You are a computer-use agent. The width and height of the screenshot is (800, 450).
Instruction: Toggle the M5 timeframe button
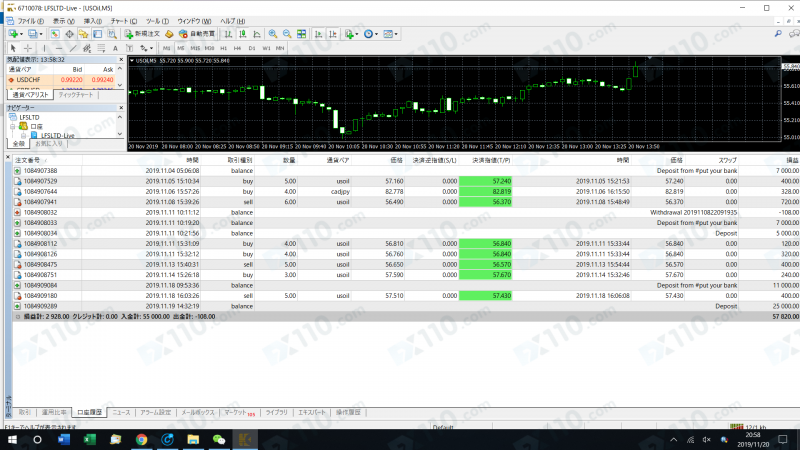(x=182, y=47)
